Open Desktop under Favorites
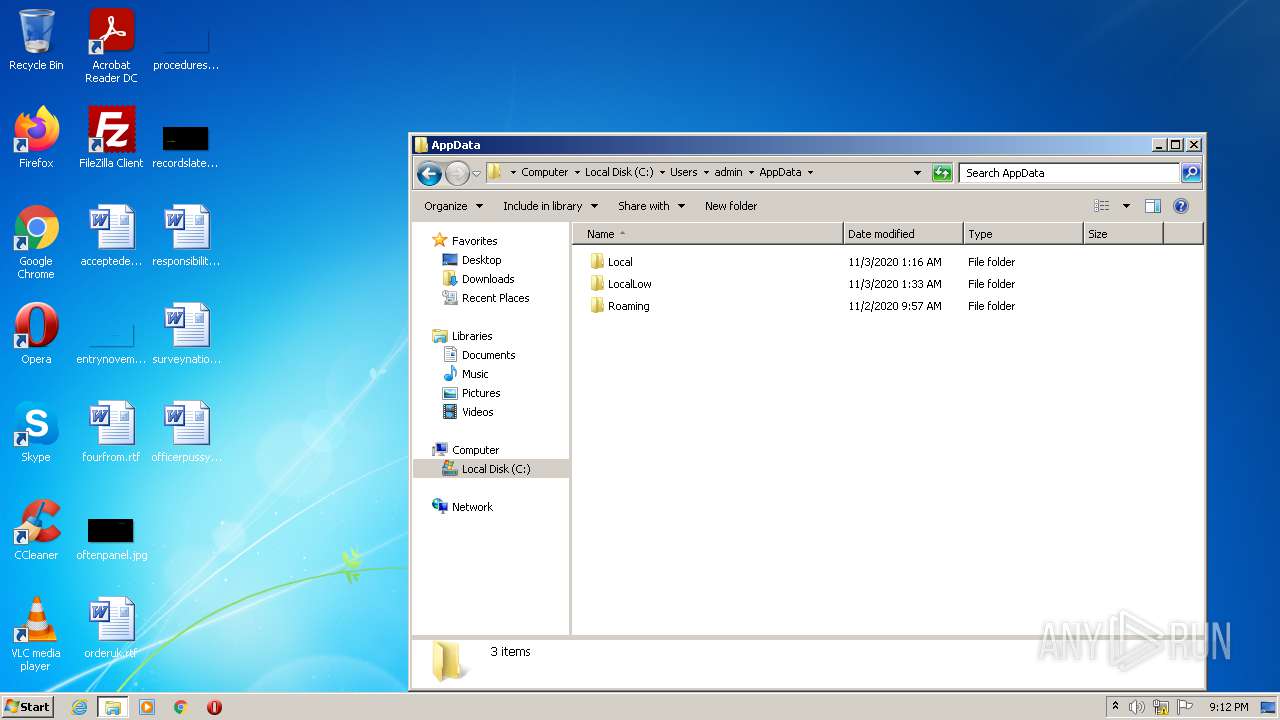This screenshot has height=720, width=1280. pyautogui.click(x=472, y=260)
